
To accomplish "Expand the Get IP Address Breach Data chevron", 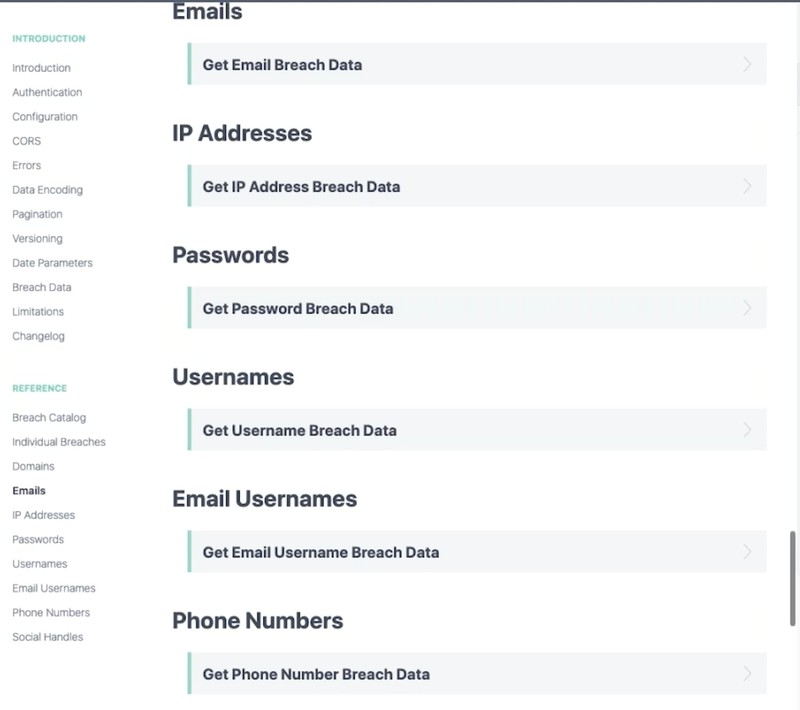I will (747, 187).
